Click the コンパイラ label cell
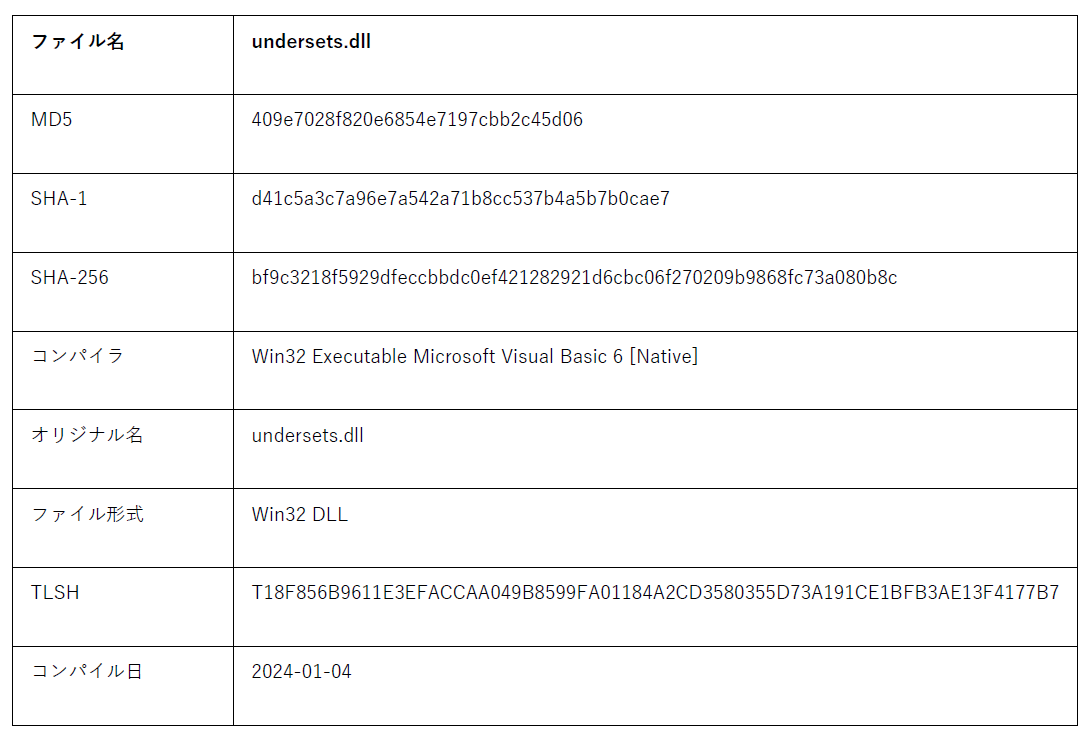This screenshot has height=733, width=1085. point(78,356)
